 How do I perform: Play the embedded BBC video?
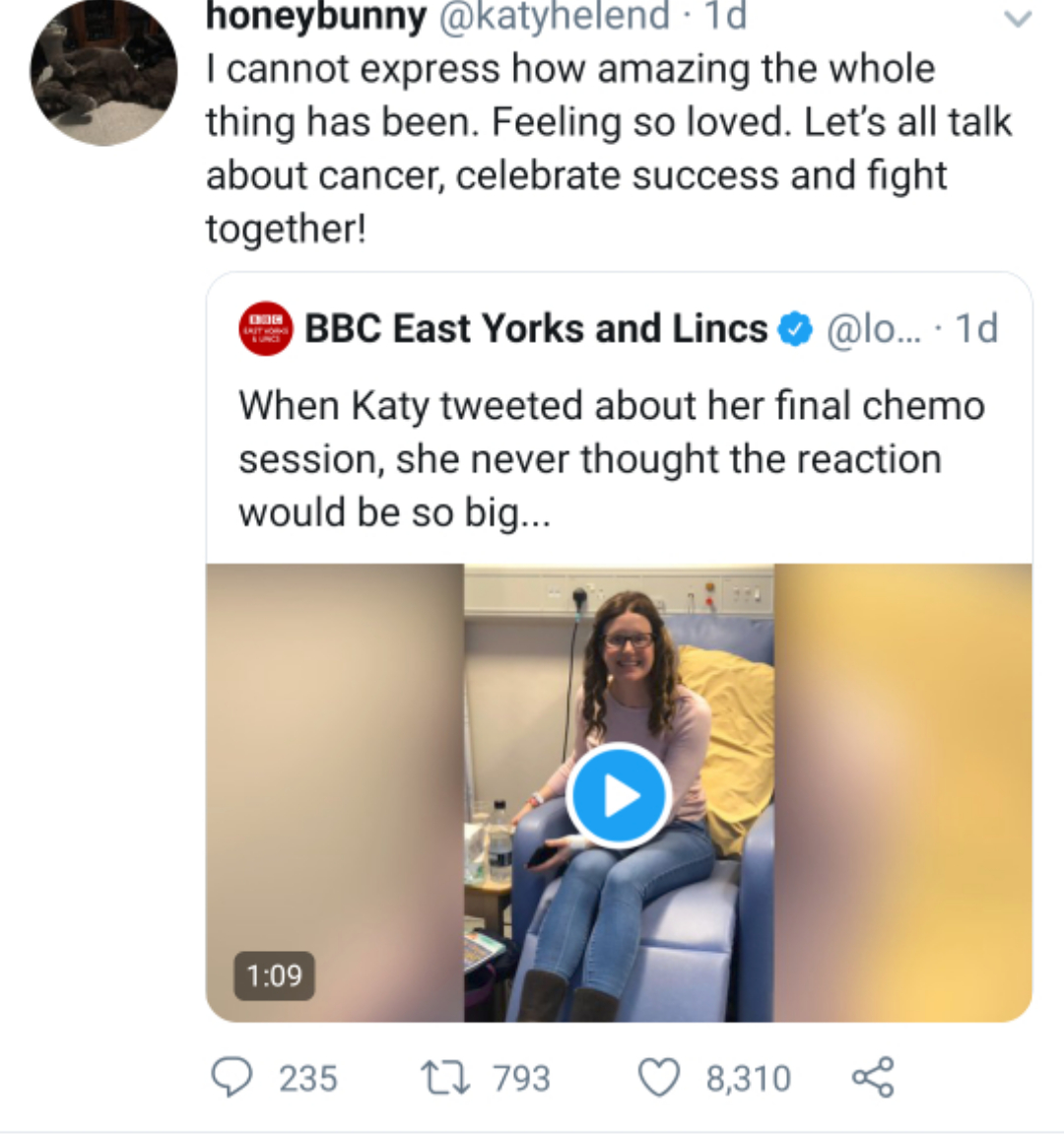click(x=619, y=795)
